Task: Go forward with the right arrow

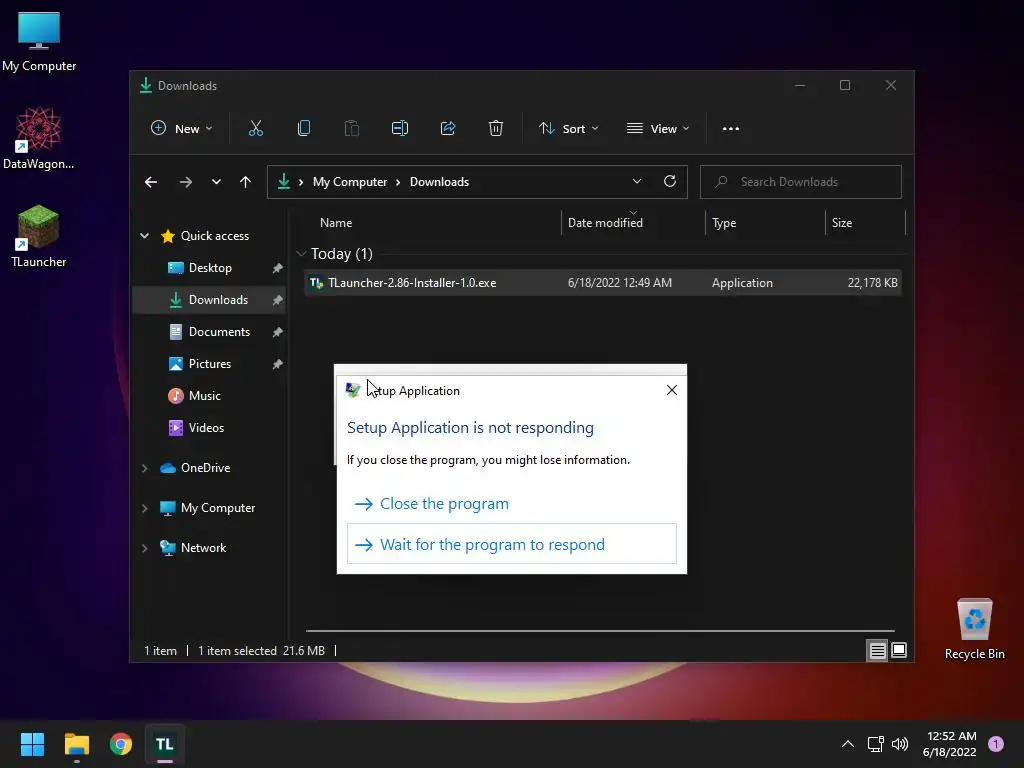Action: click(185, 182)
